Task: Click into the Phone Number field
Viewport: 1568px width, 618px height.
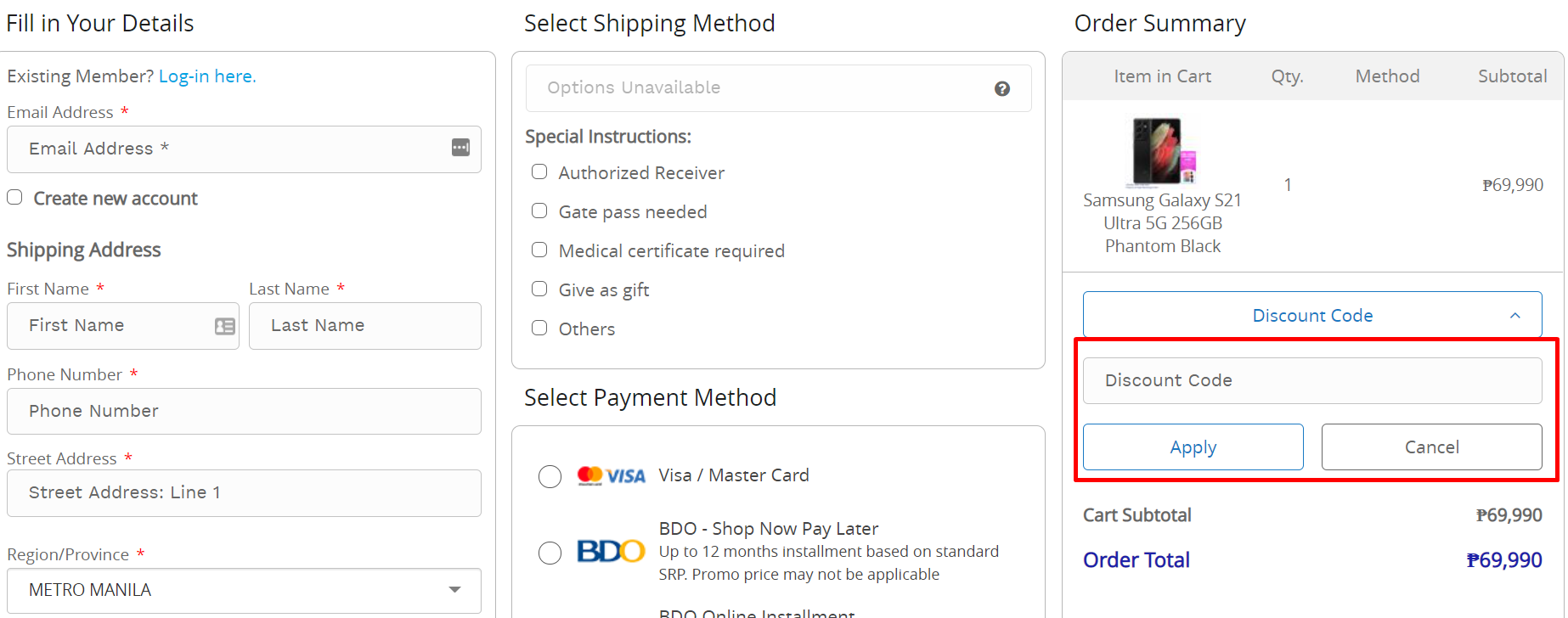Action: point(244,411)
